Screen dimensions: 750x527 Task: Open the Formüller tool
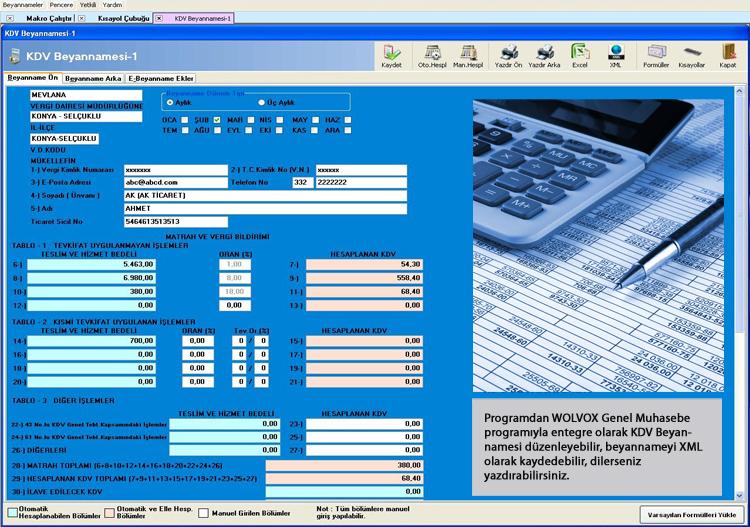[x=656, y=55]
